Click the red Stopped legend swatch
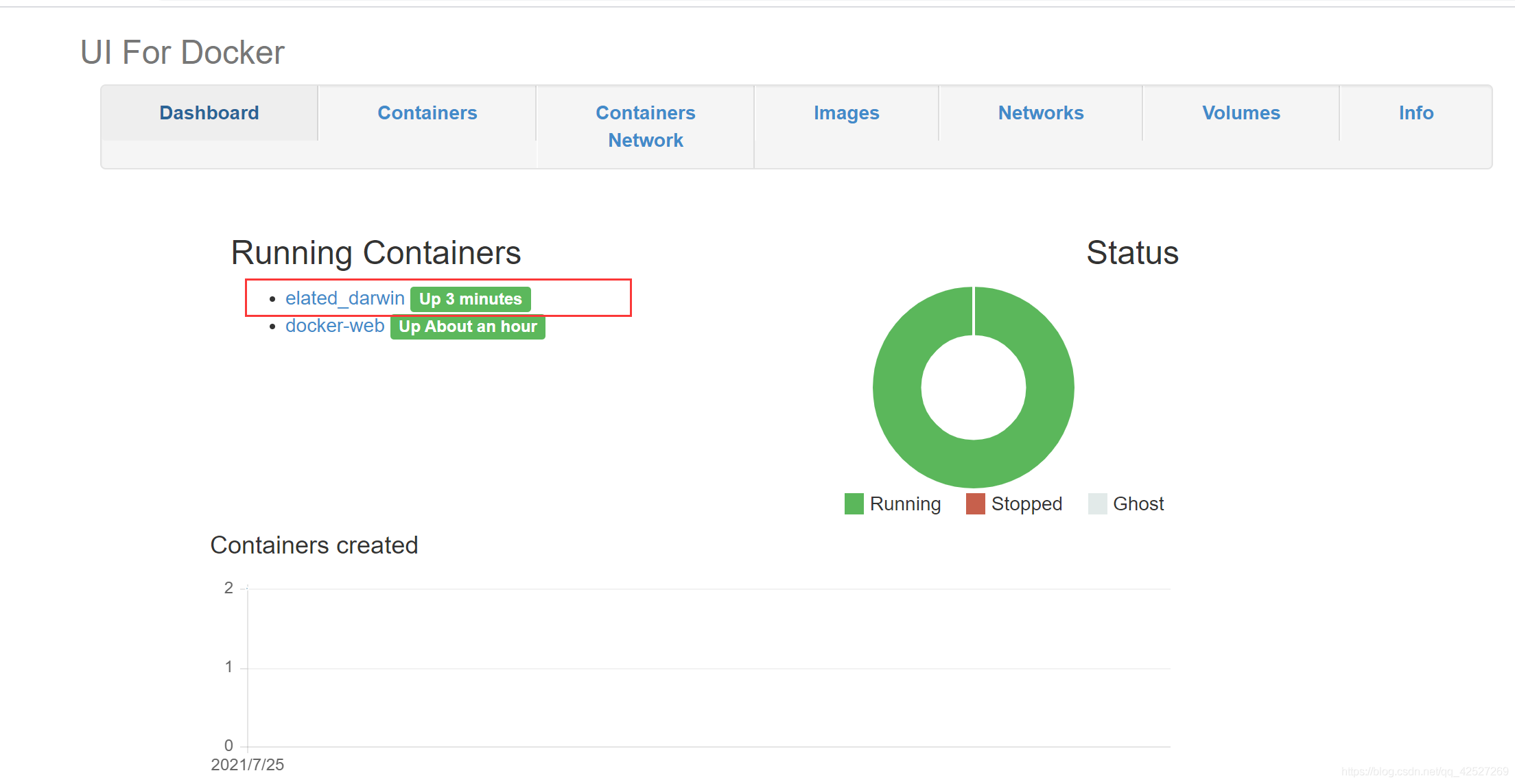The image size is (1515, 784). click(976, 503)
